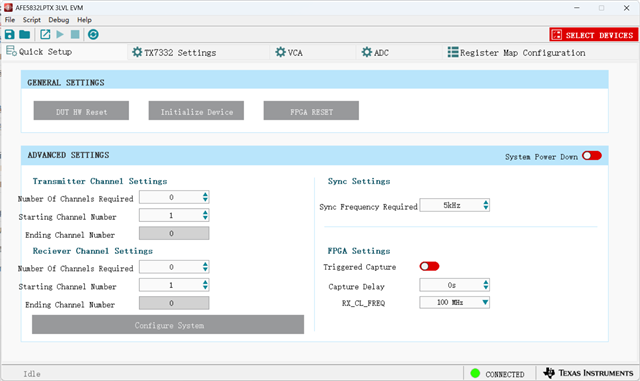640x381 pixels.
Task: Click the AFE5832LPTX app title icon
Action: (8, 7)
